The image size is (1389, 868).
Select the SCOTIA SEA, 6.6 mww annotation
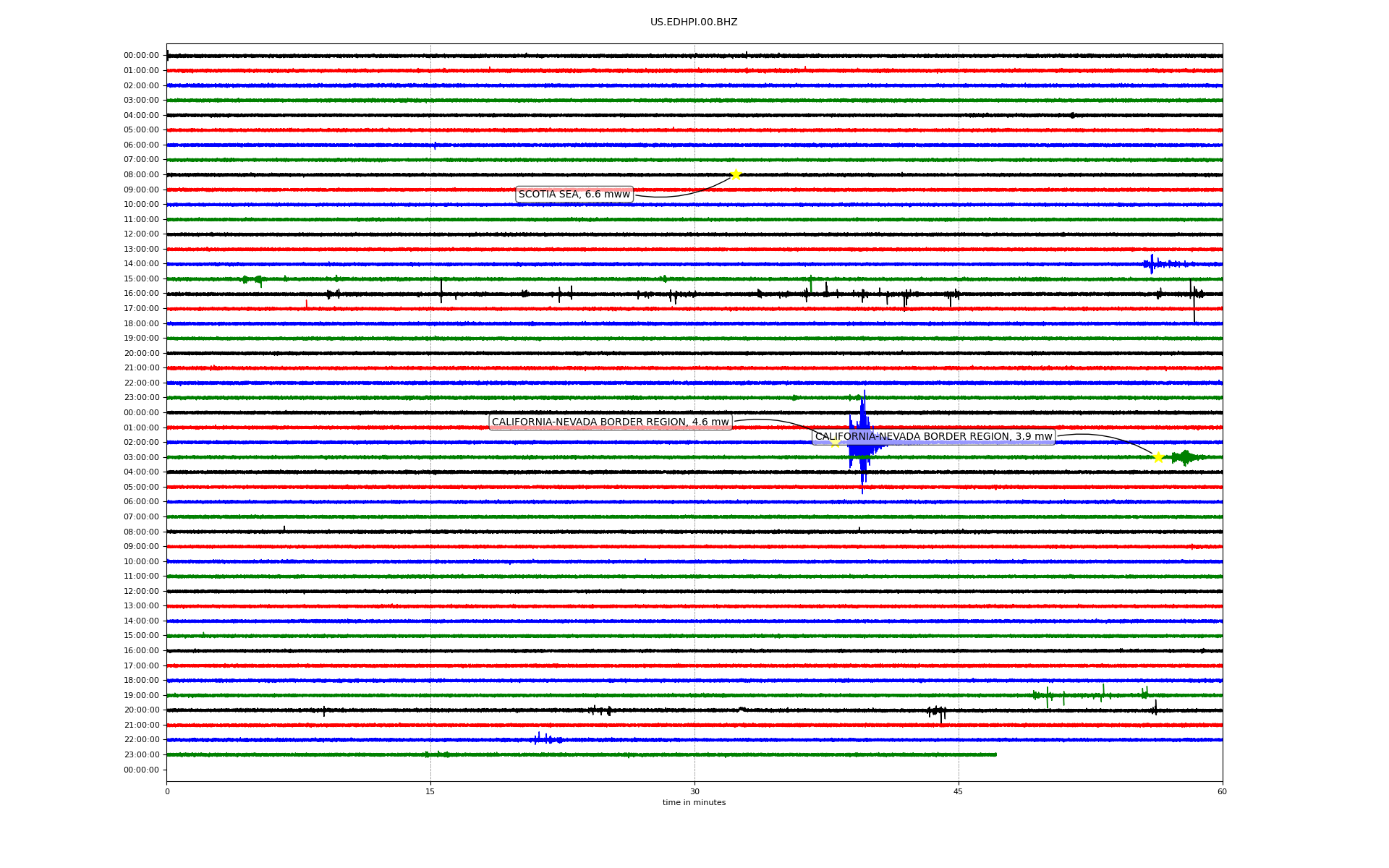point(574,194)
